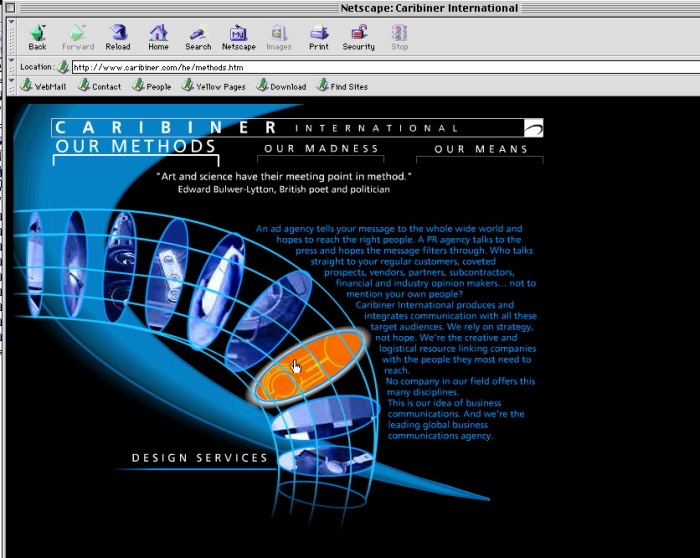Reload the current page

click(118, 37)
